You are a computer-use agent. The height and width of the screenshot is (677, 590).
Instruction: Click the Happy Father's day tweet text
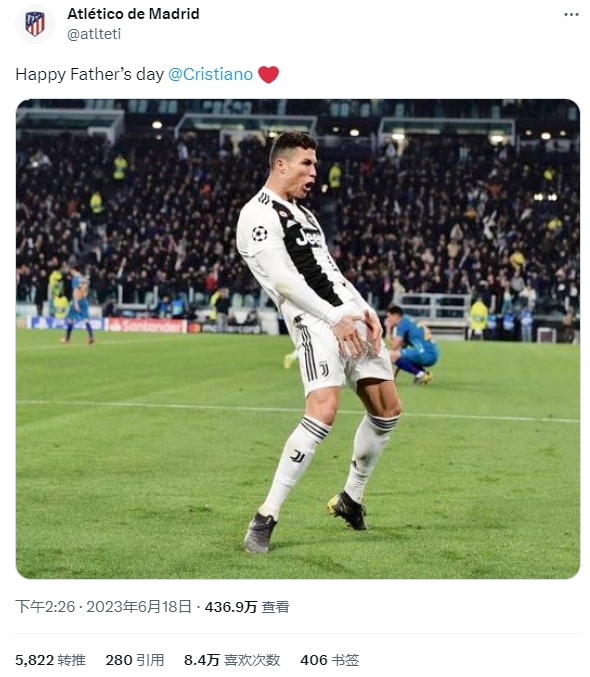tap(90, 74)
